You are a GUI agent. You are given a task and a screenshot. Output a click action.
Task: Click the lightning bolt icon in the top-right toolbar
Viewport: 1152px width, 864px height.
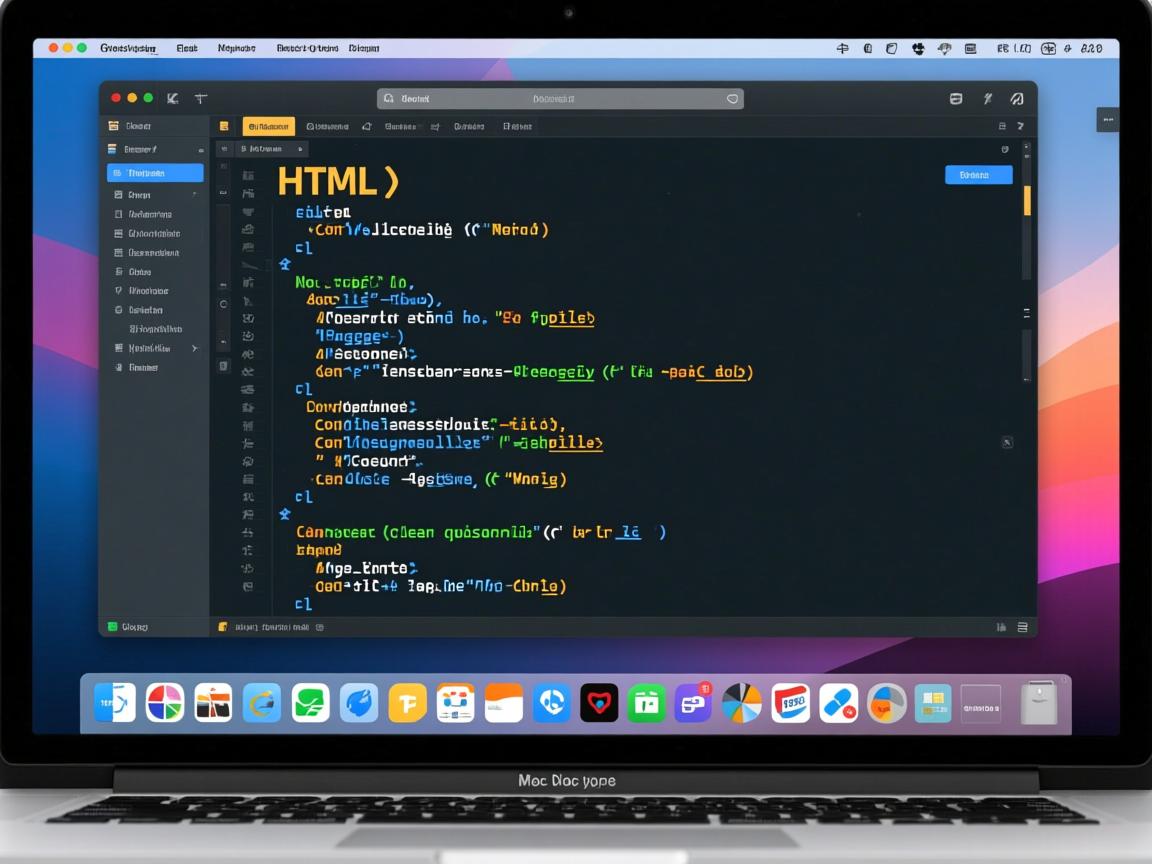[x=987, y=99]
